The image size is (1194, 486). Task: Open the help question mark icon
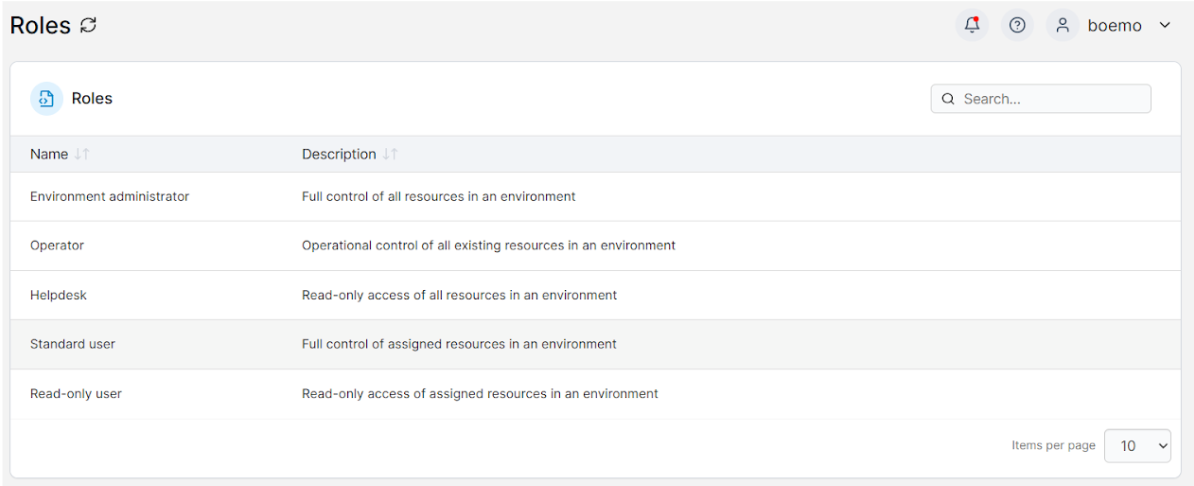point(1017,25)
